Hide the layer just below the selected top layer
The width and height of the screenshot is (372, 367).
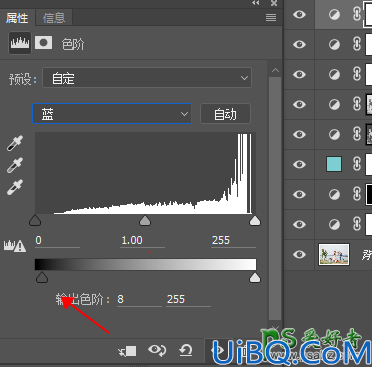[x=299, y=44]
